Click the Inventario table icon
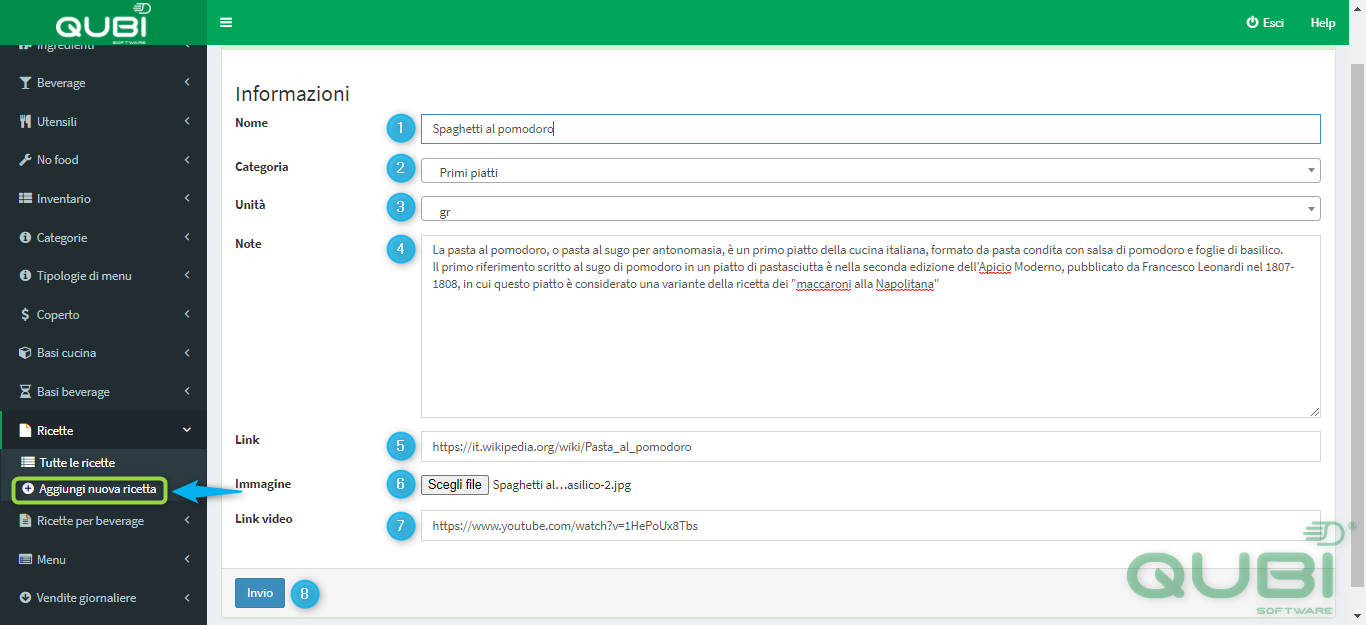The height and width of the screenshot is (625, 1366). pos(25,199)
